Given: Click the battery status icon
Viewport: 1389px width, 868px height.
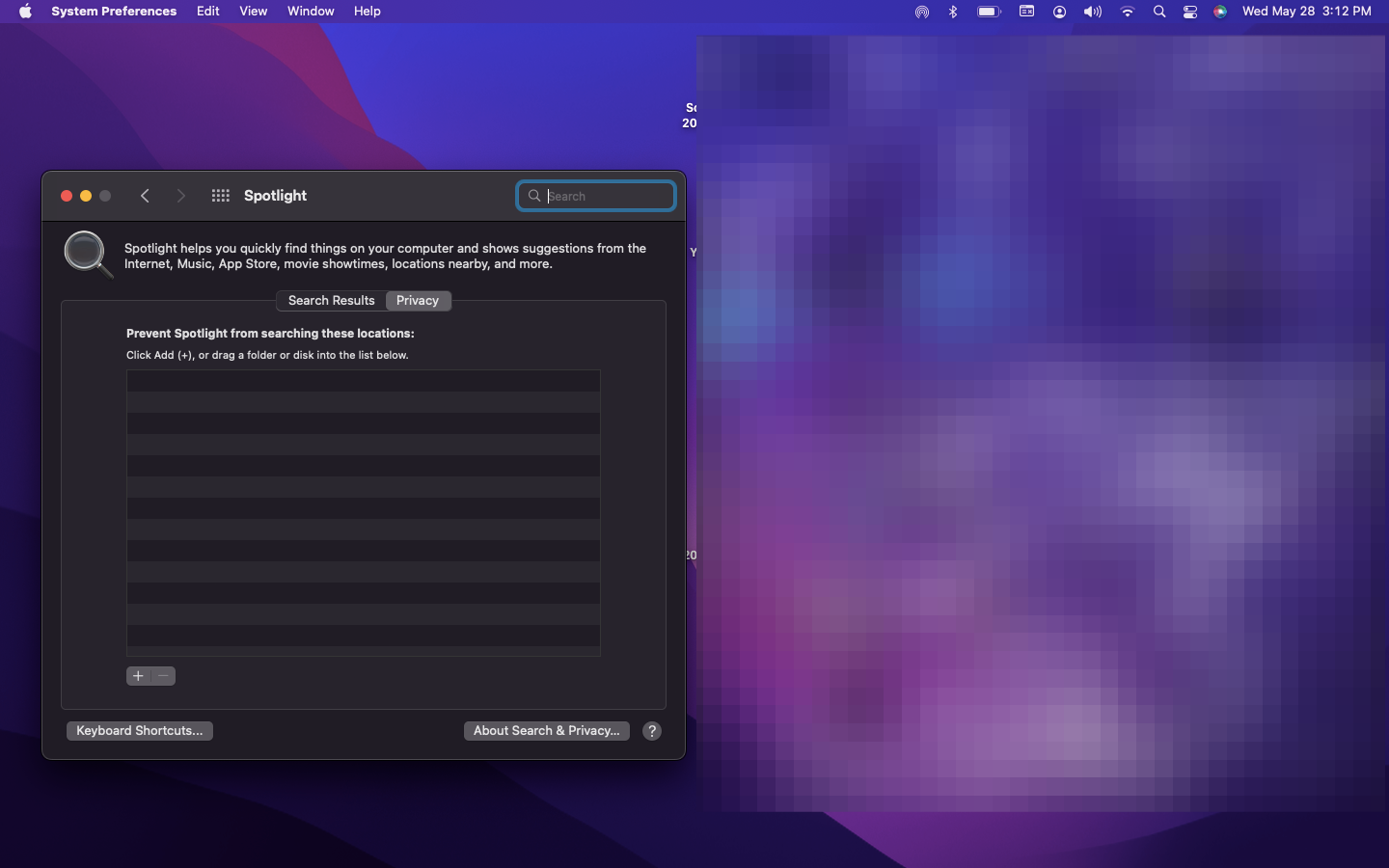Looking at the screenshot, I should (989, 12).
